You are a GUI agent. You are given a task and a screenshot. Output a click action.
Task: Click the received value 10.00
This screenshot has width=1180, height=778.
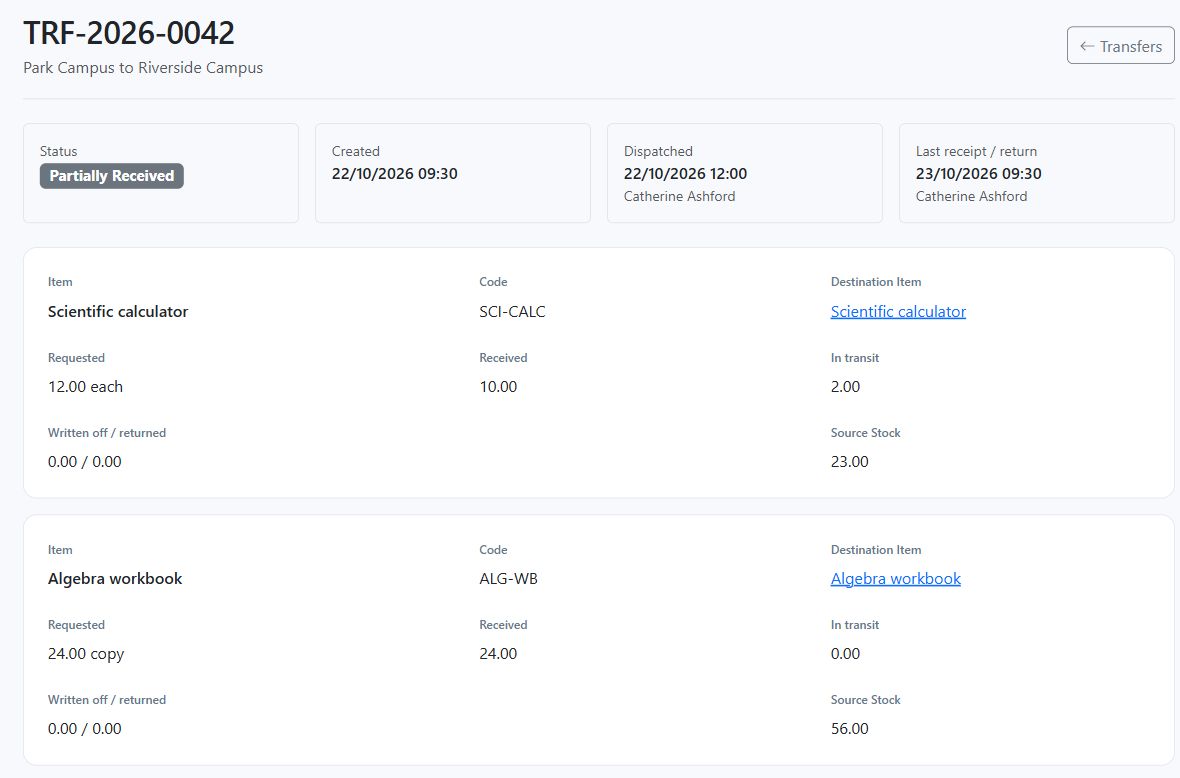[498, 387]
